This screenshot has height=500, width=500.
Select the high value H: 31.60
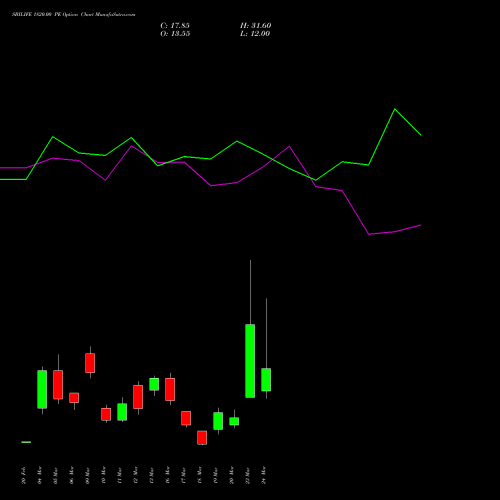point(256,26)
